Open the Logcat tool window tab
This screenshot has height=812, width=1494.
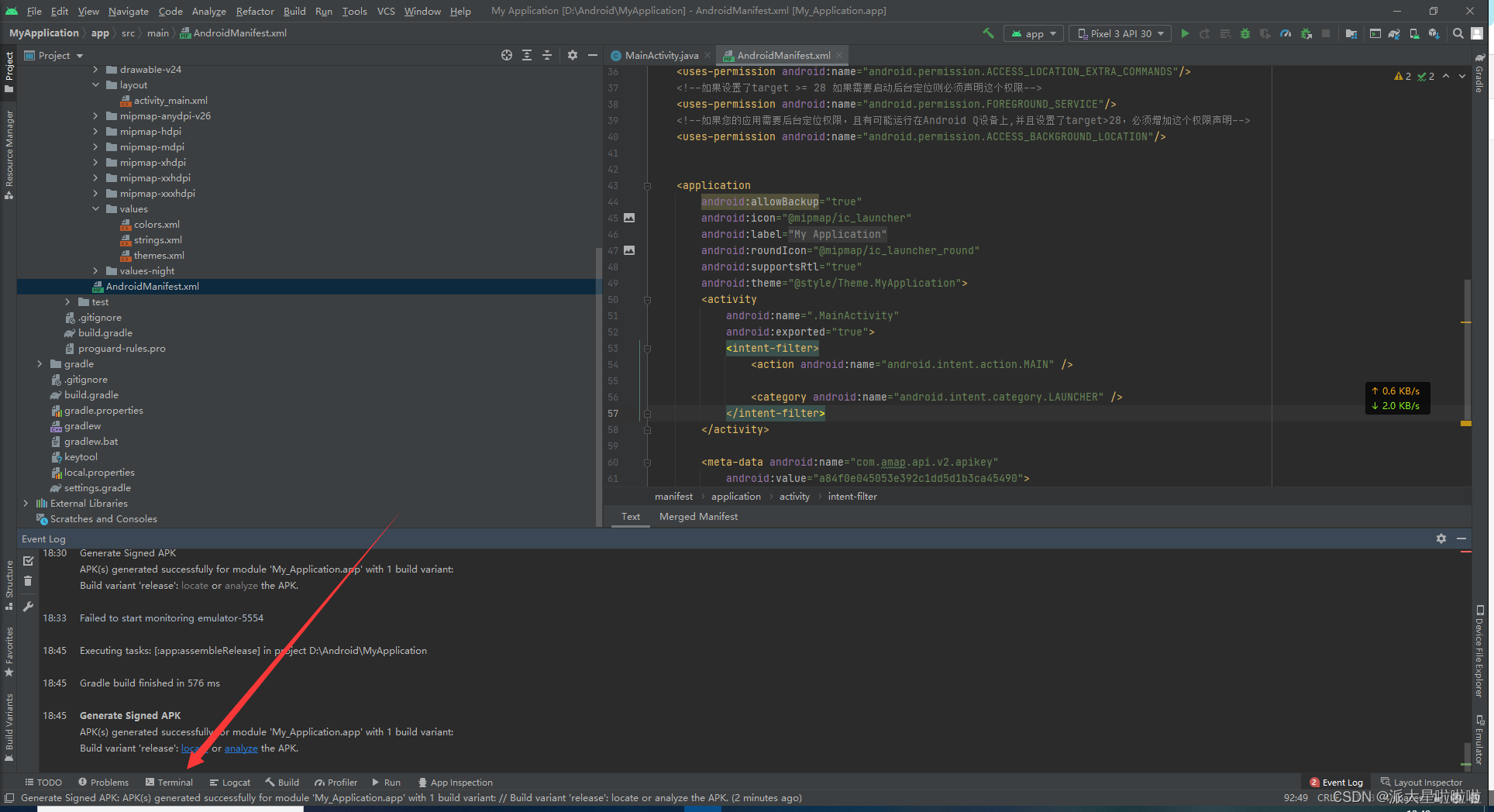tap(230, 783)
